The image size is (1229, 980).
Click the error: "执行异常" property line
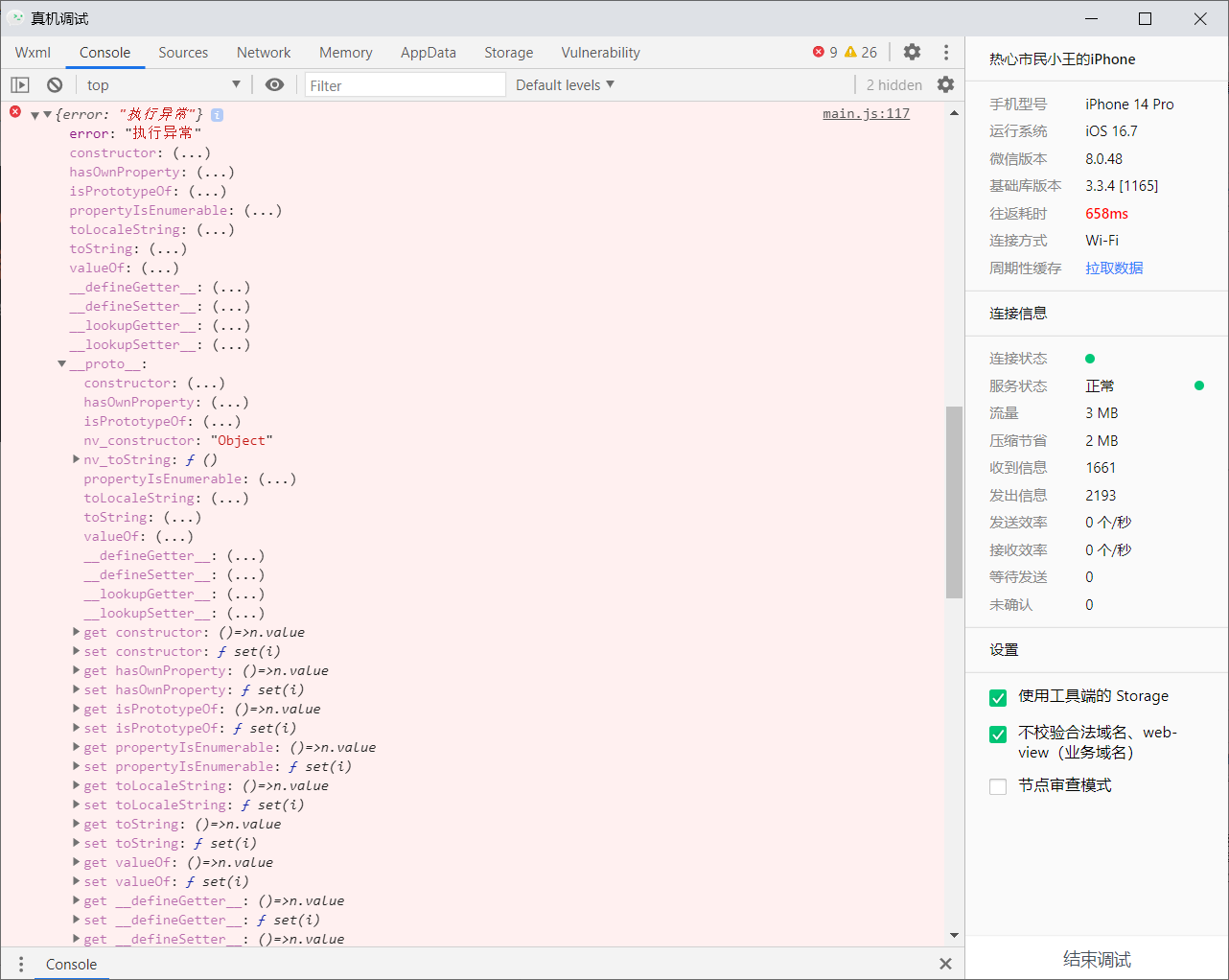[135, 133]
